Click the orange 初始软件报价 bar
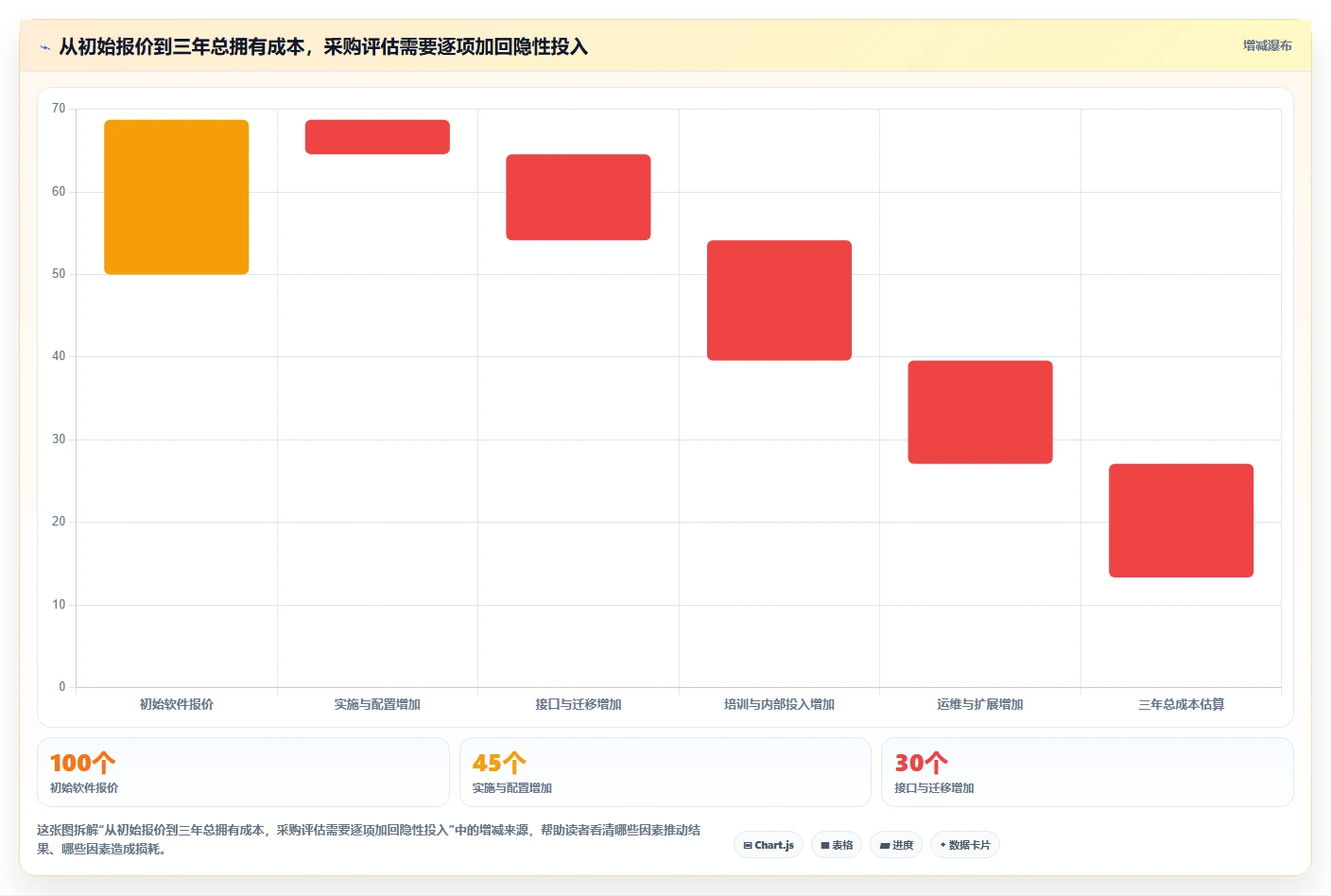Screen dimensions: 1331x896 tap(177, 197)
